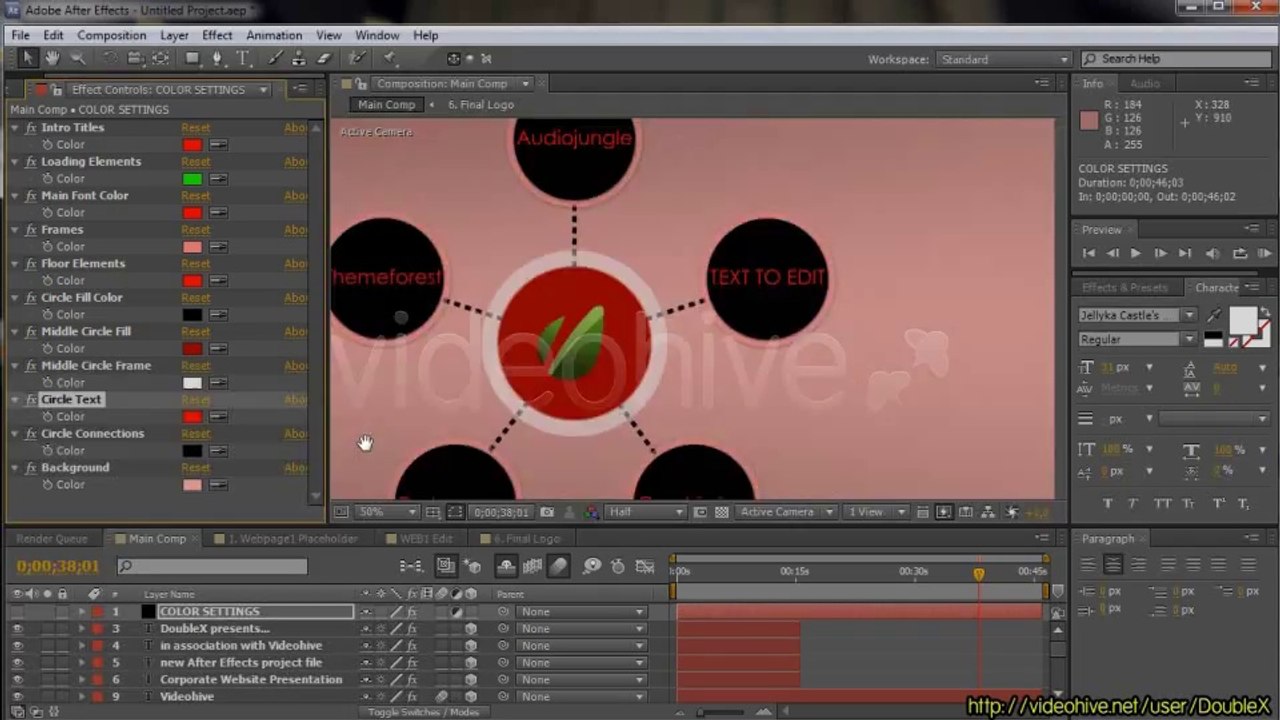Toggle Intro Titles effect fx switch

[31, 128]
